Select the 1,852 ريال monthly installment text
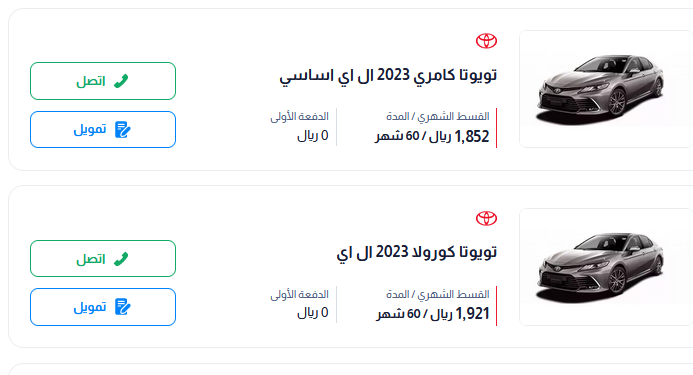 [x=459, y=136]
